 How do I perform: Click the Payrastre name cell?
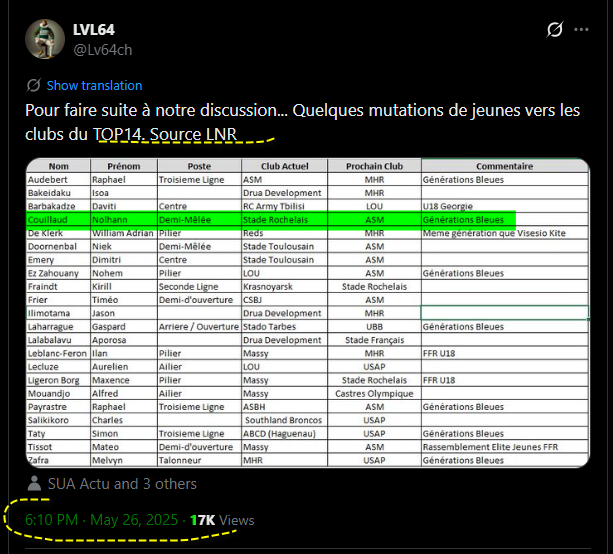pos(59,407)
